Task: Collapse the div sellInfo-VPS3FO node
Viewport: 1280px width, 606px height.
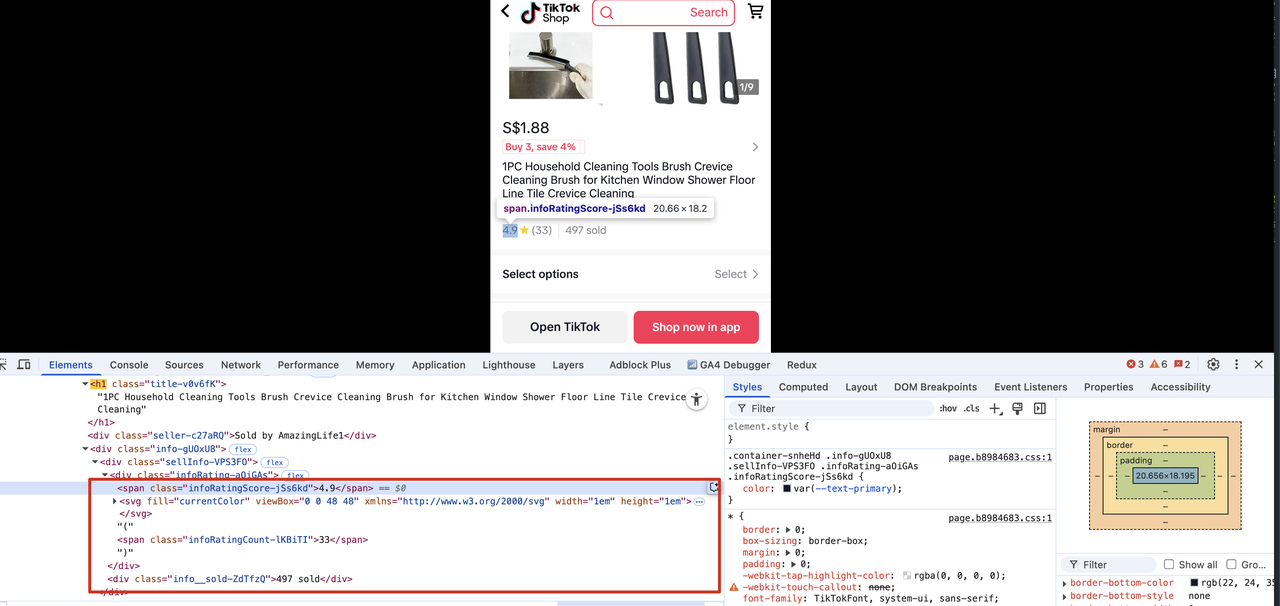Action: (x=96, y=462)
